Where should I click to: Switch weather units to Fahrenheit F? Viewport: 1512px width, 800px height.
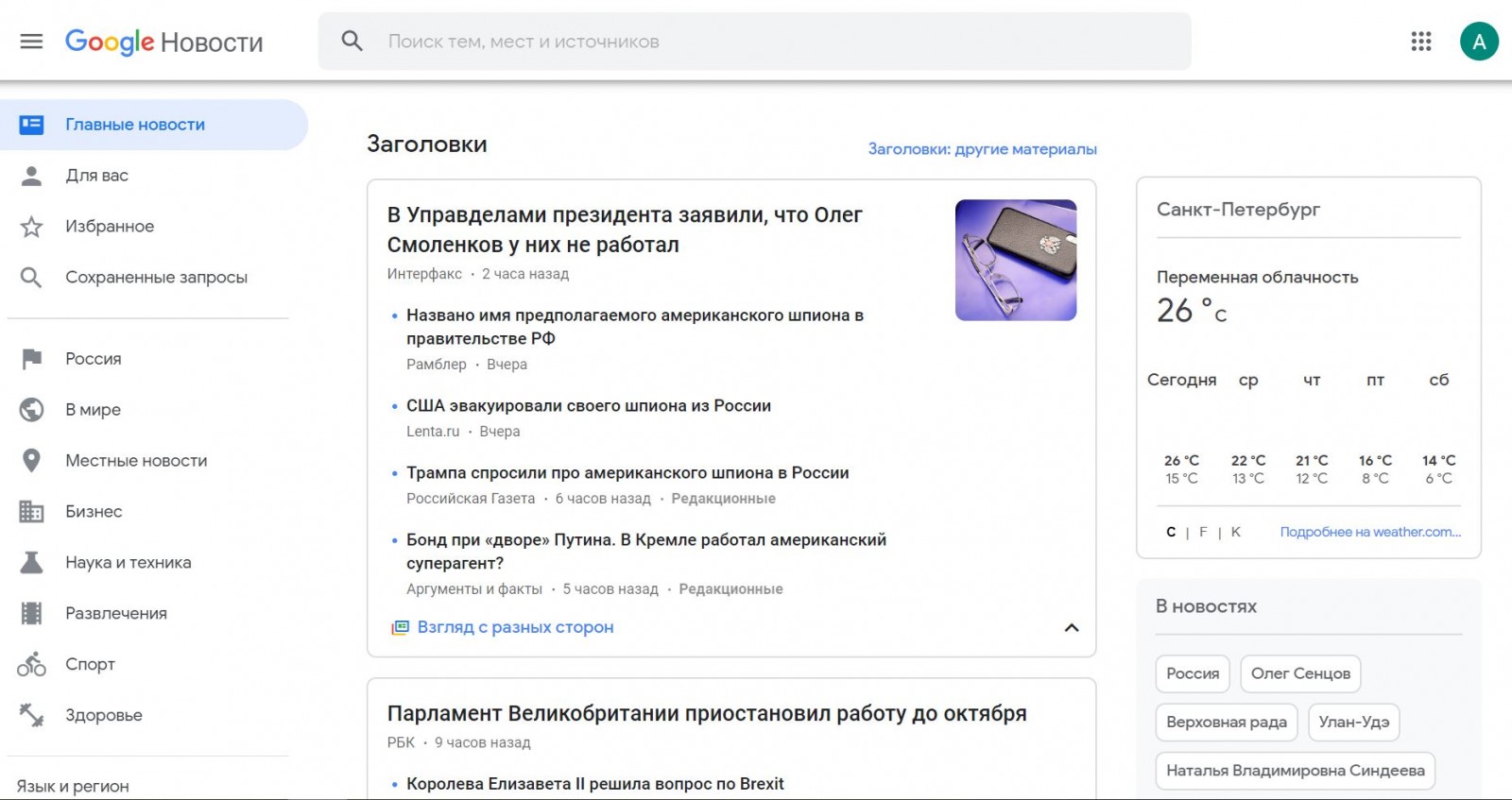point(1203,532)
